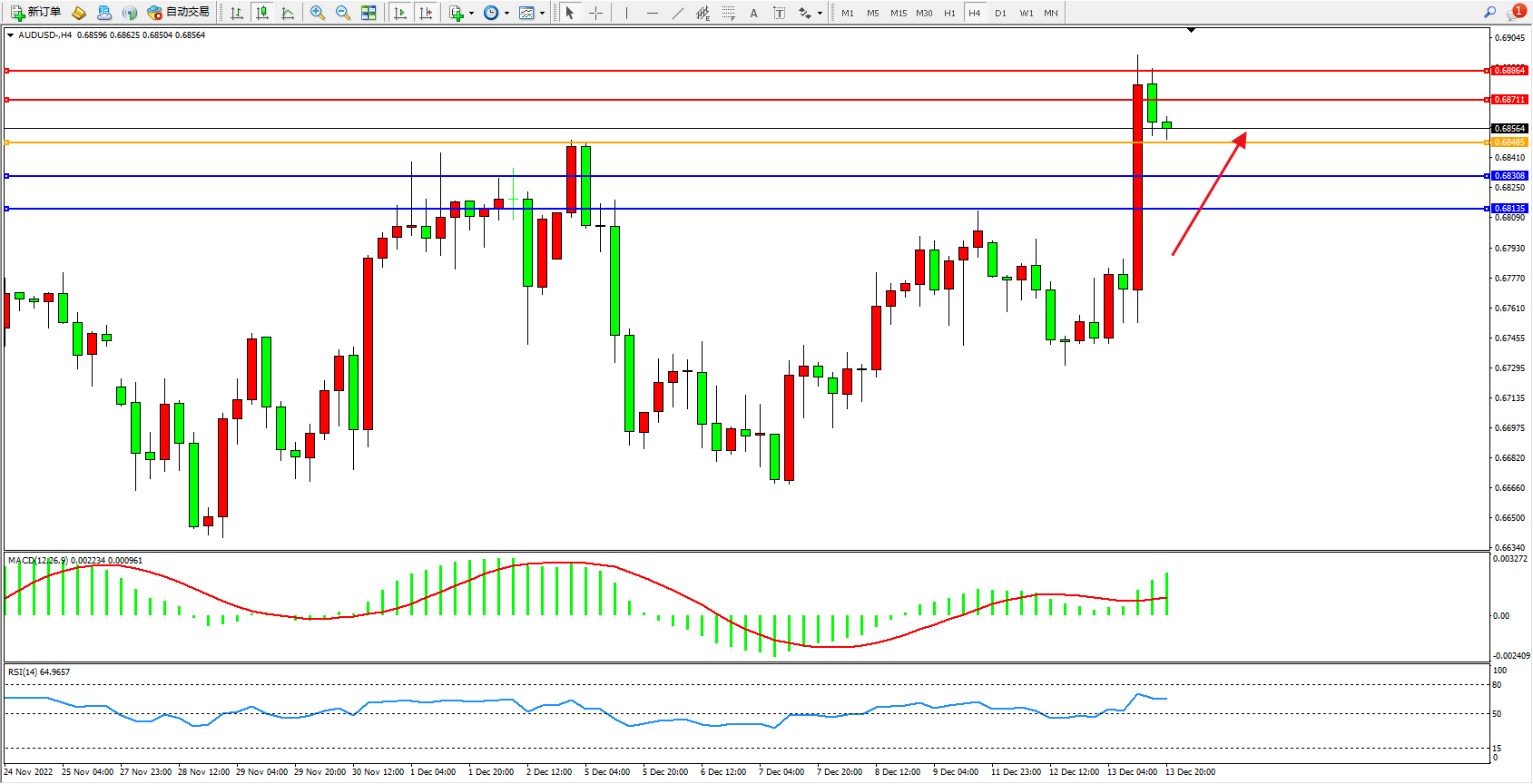
Task: Switch to the D1 timeframe
Action: coord(1000,13)
